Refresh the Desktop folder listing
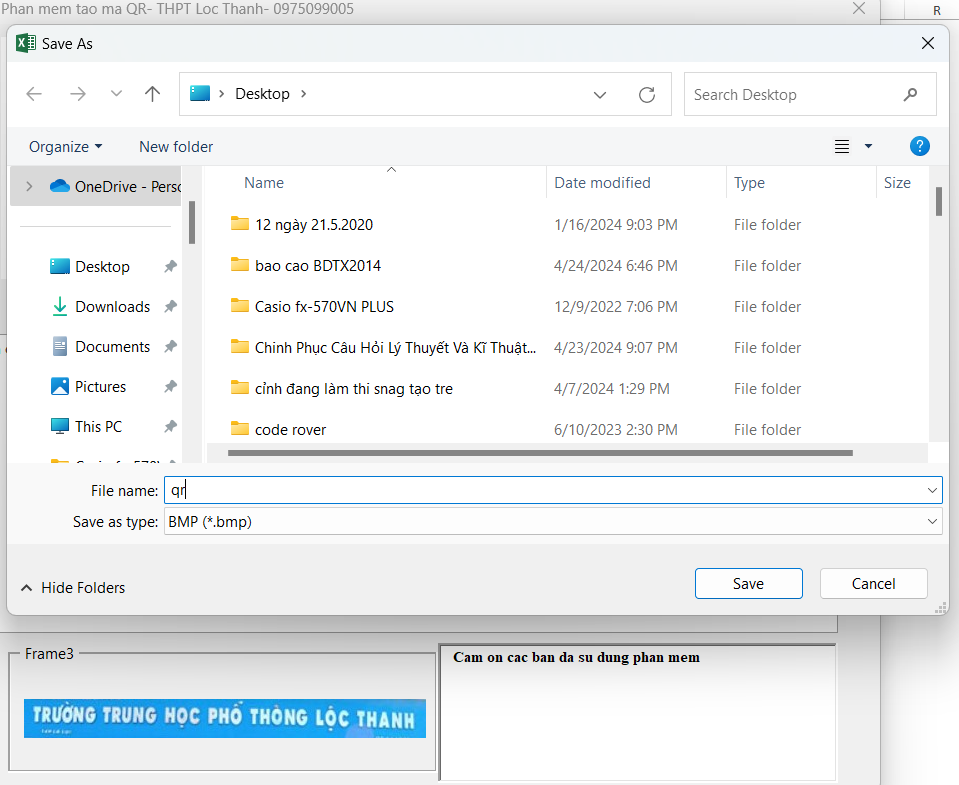Viewport: 959px width, 785px height. click(x=647, y=94)
